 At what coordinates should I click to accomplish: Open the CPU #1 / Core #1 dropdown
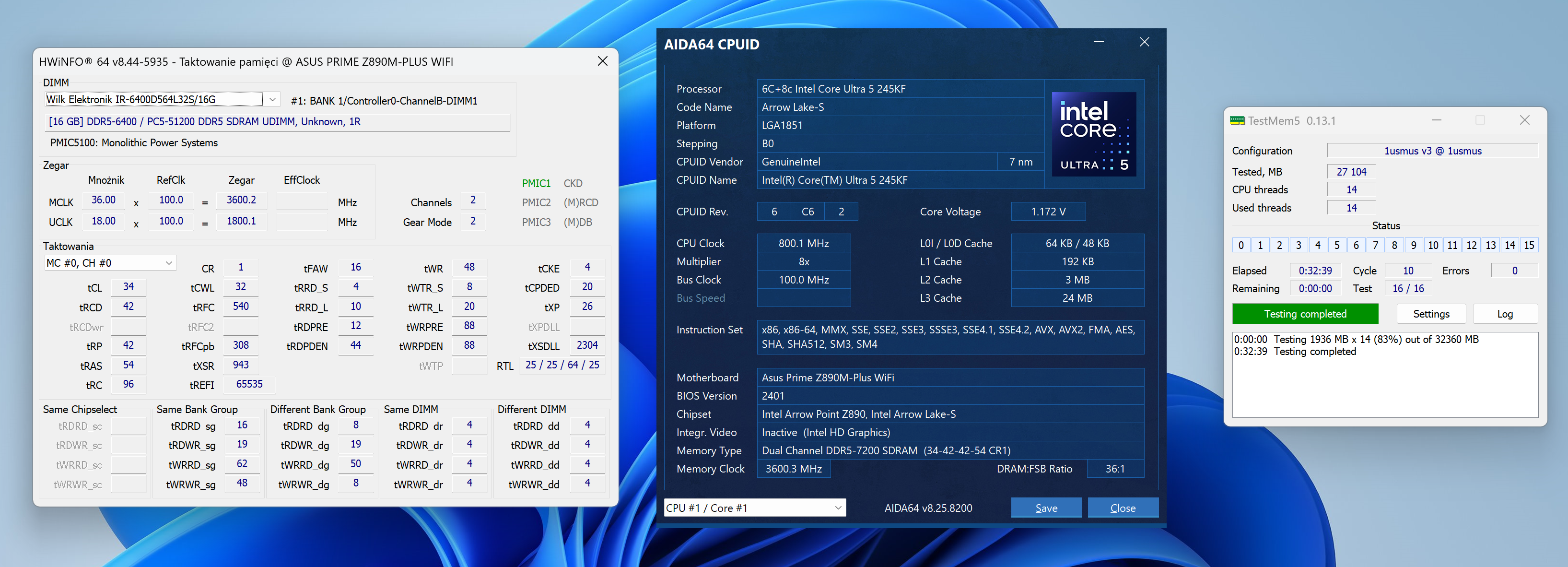tap(838, 508)
